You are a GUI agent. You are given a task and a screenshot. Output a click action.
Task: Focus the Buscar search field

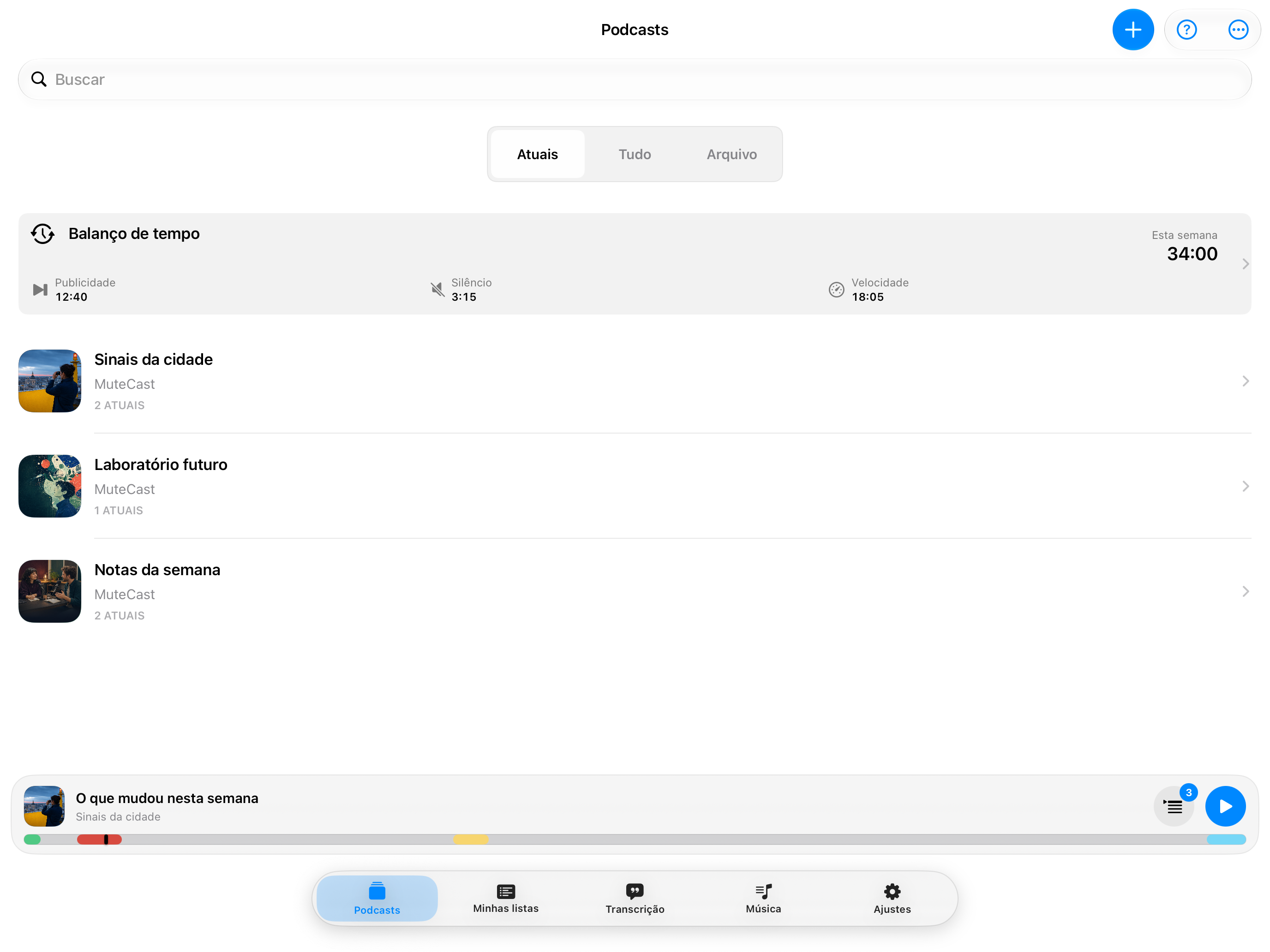tap(635, 79)
